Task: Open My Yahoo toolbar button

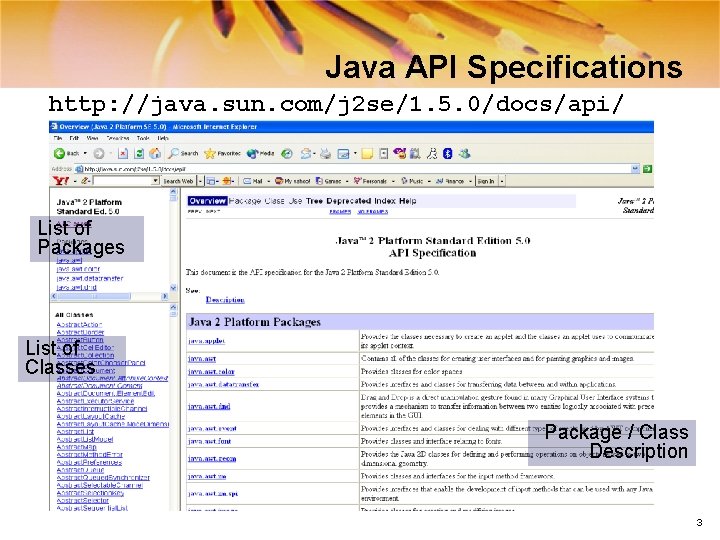Action: coord(292,181)
